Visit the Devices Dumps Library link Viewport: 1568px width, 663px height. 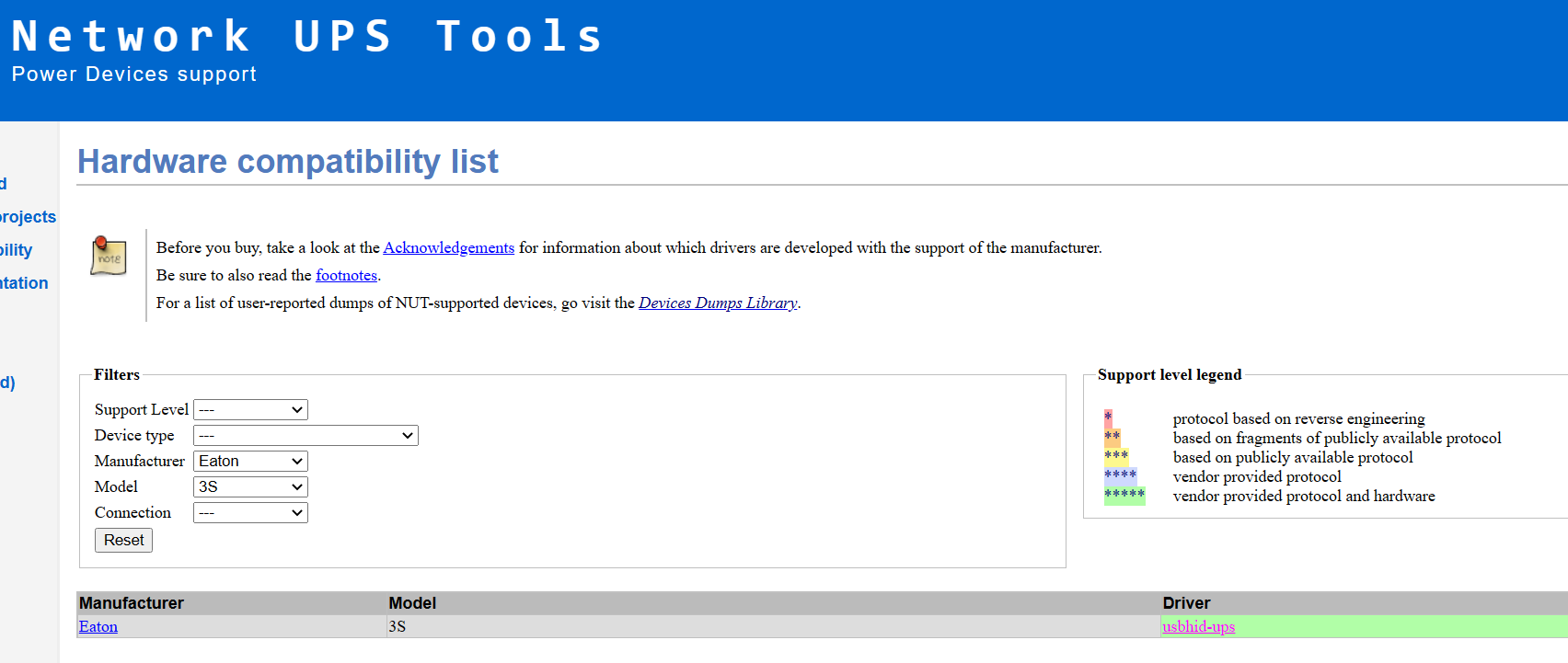(718, 303)
